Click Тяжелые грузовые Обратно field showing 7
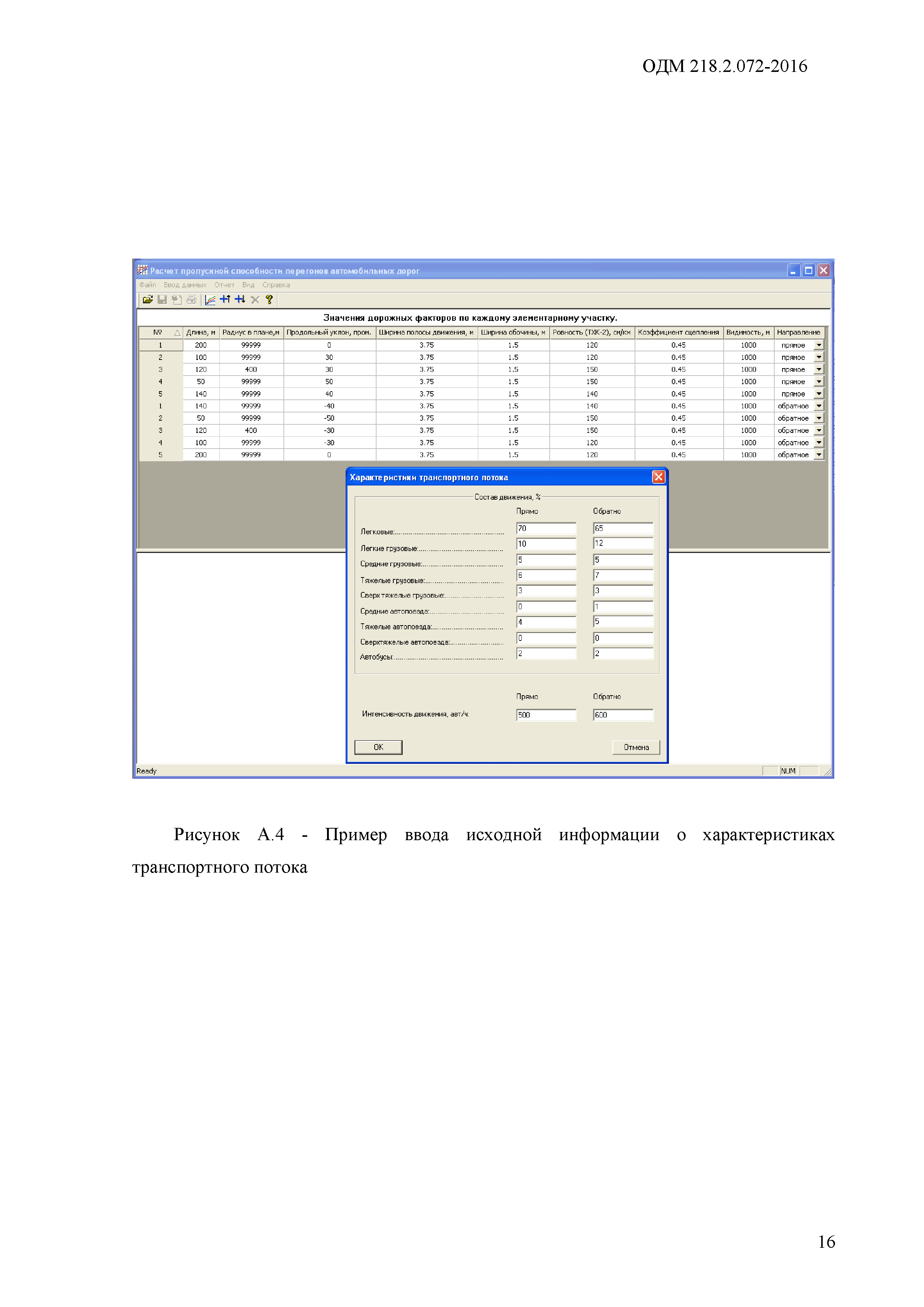924x1307 pixels. point(623,575)
